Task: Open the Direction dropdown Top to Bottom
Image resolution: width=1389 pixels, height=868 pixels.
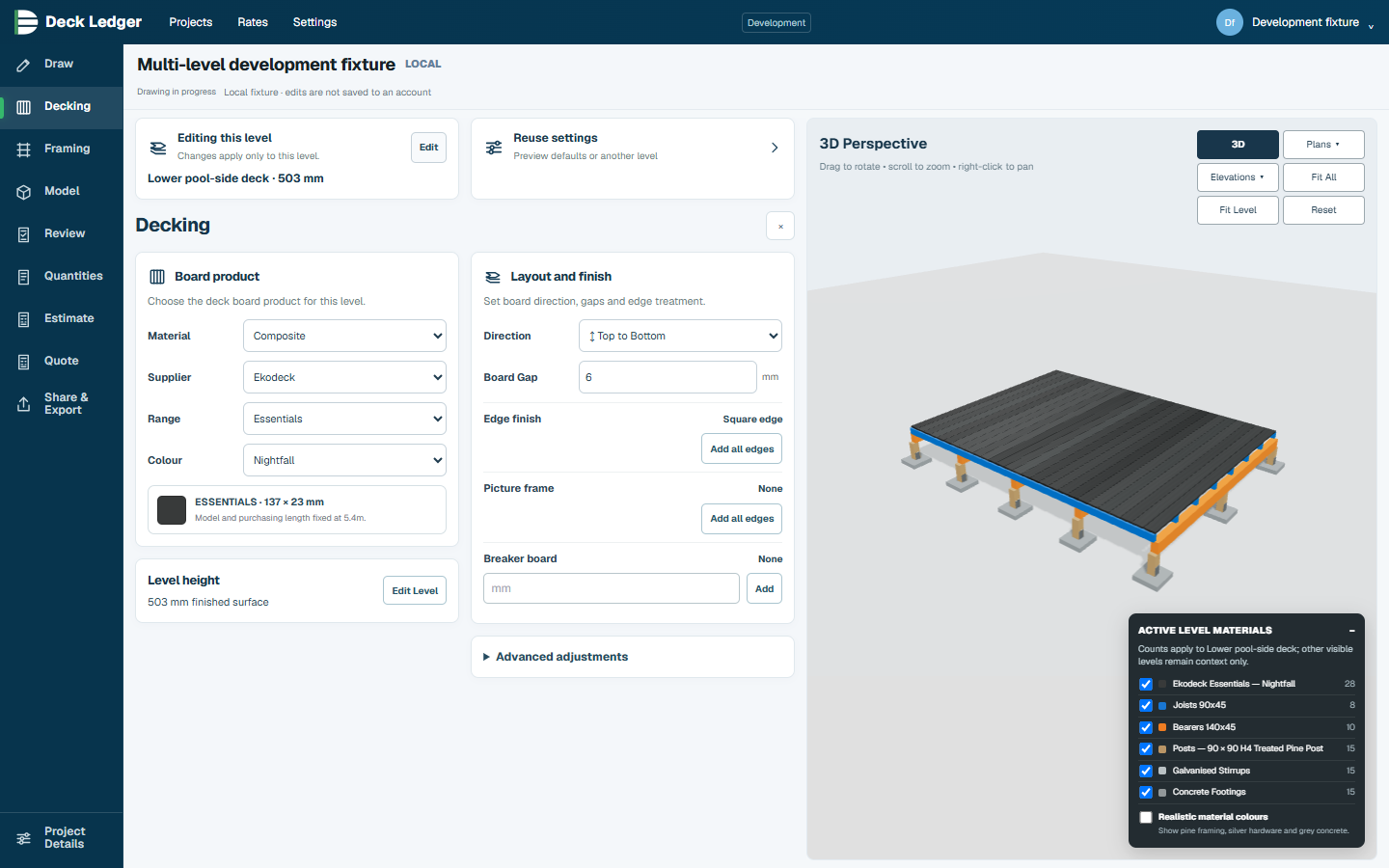Action: 680,336
